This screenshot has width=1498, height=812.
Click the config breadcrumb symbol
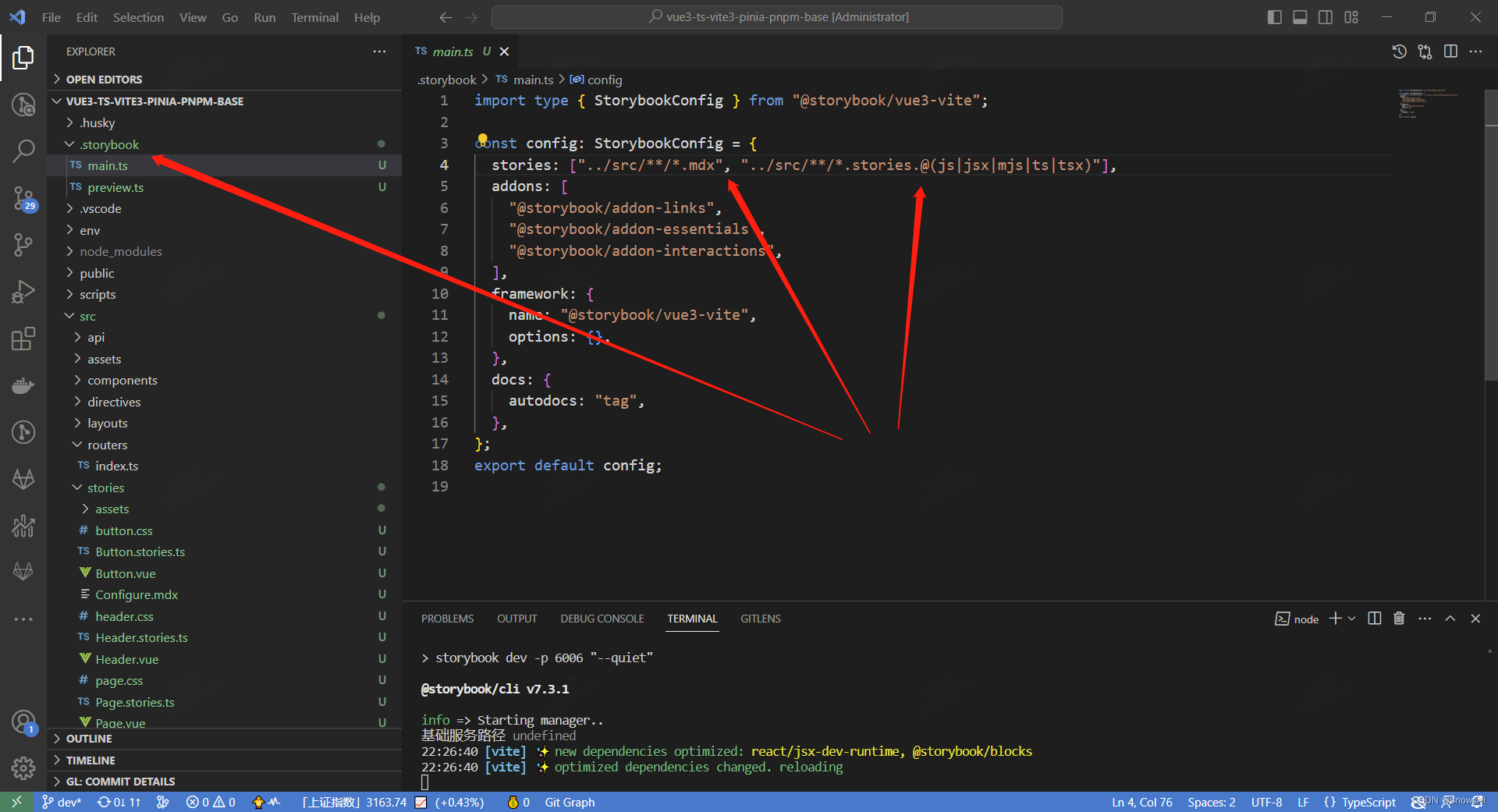(x=597, y=80)
